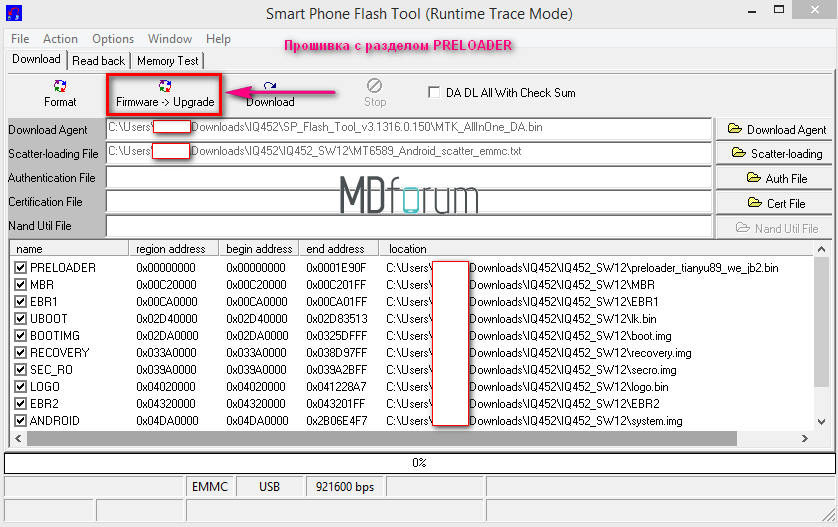Viewport: 838px width, 527px height.
Task: Uncheck the PRELOADER partition
Action: (20, 267)
